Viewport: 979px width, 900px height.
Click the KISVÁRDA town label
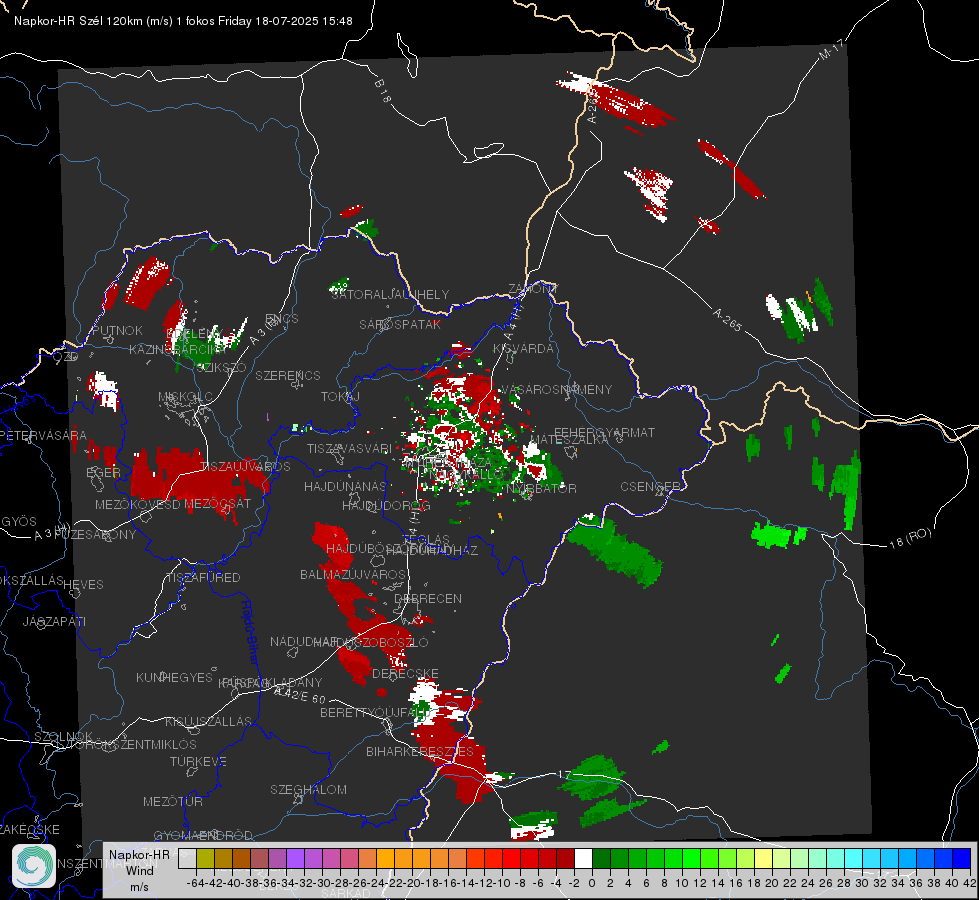[523, 349]
